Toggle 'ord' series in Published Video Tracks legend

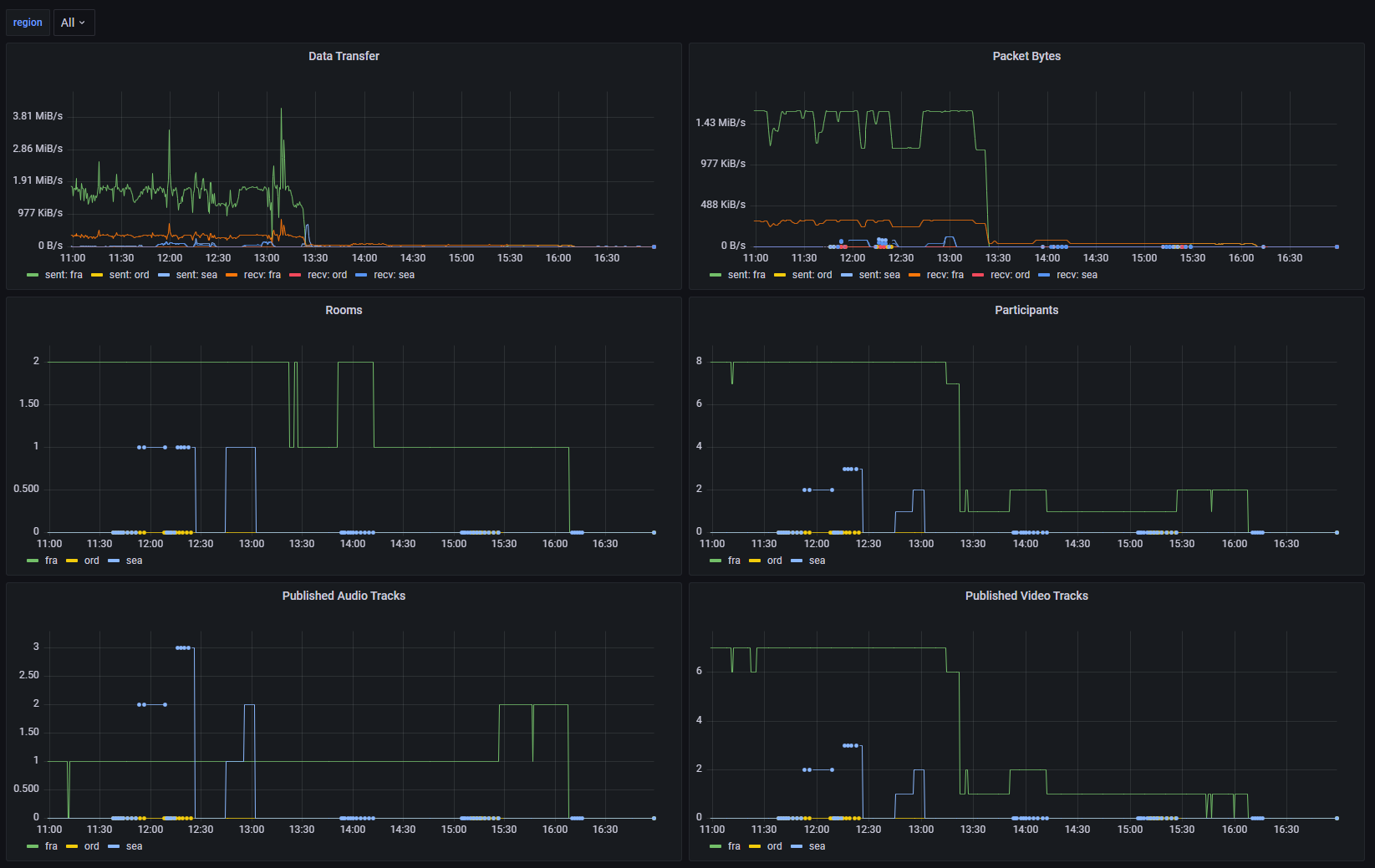[774, 846]
